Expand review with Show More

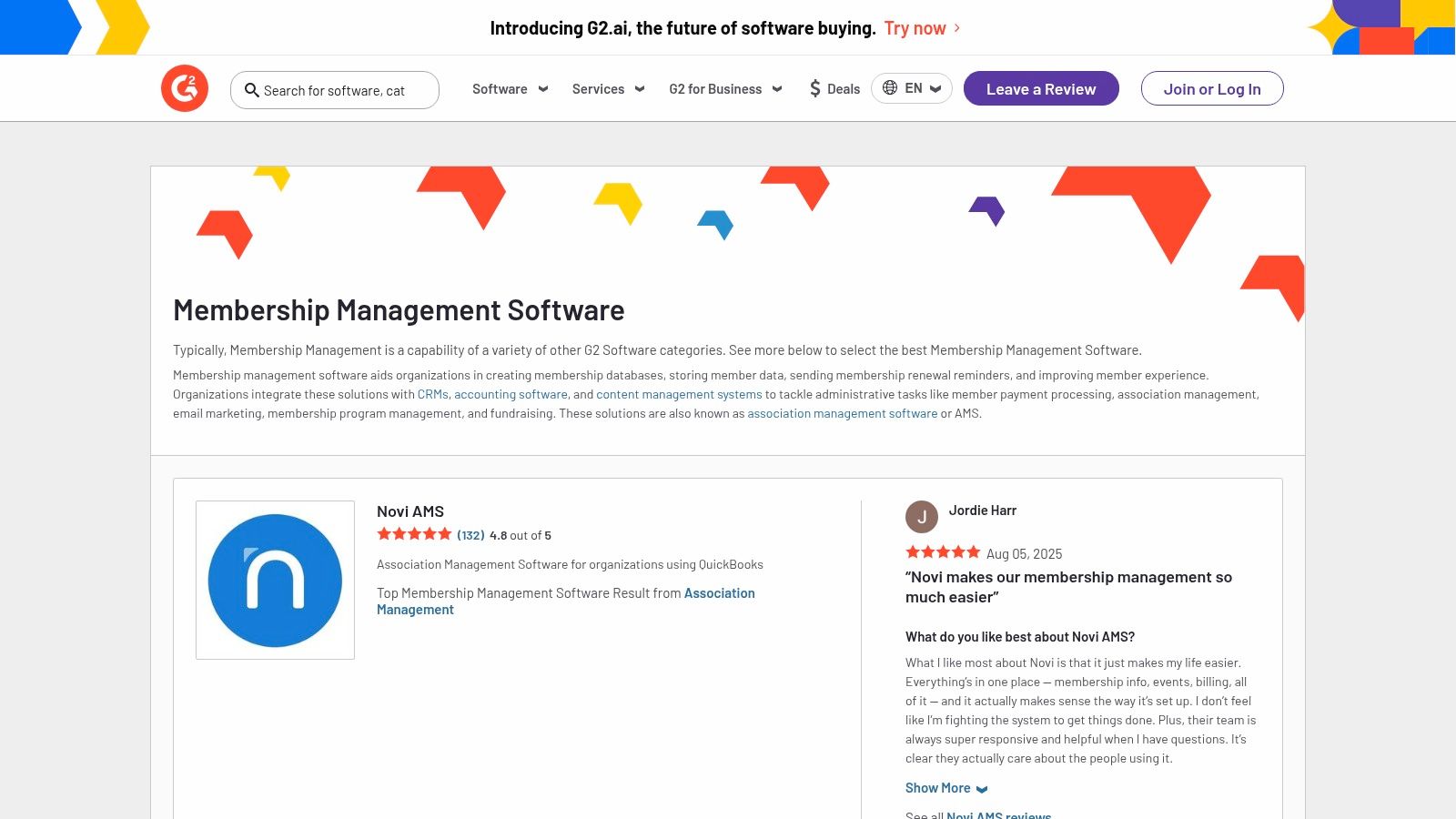click(945, 788)
